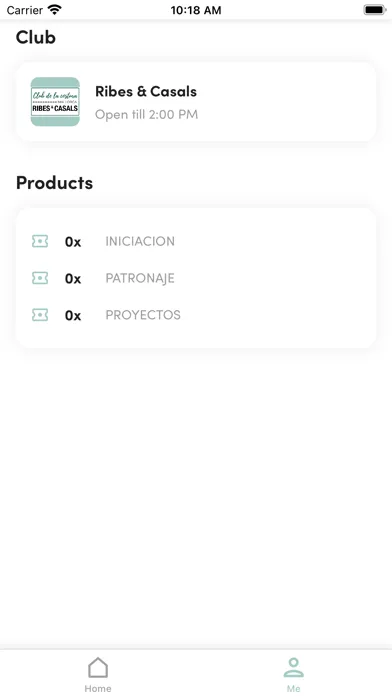Tap the 0x count beside INICIACION
Image resolution: width=392 pixels, height=696 pixels.
[x=73, y=242]
